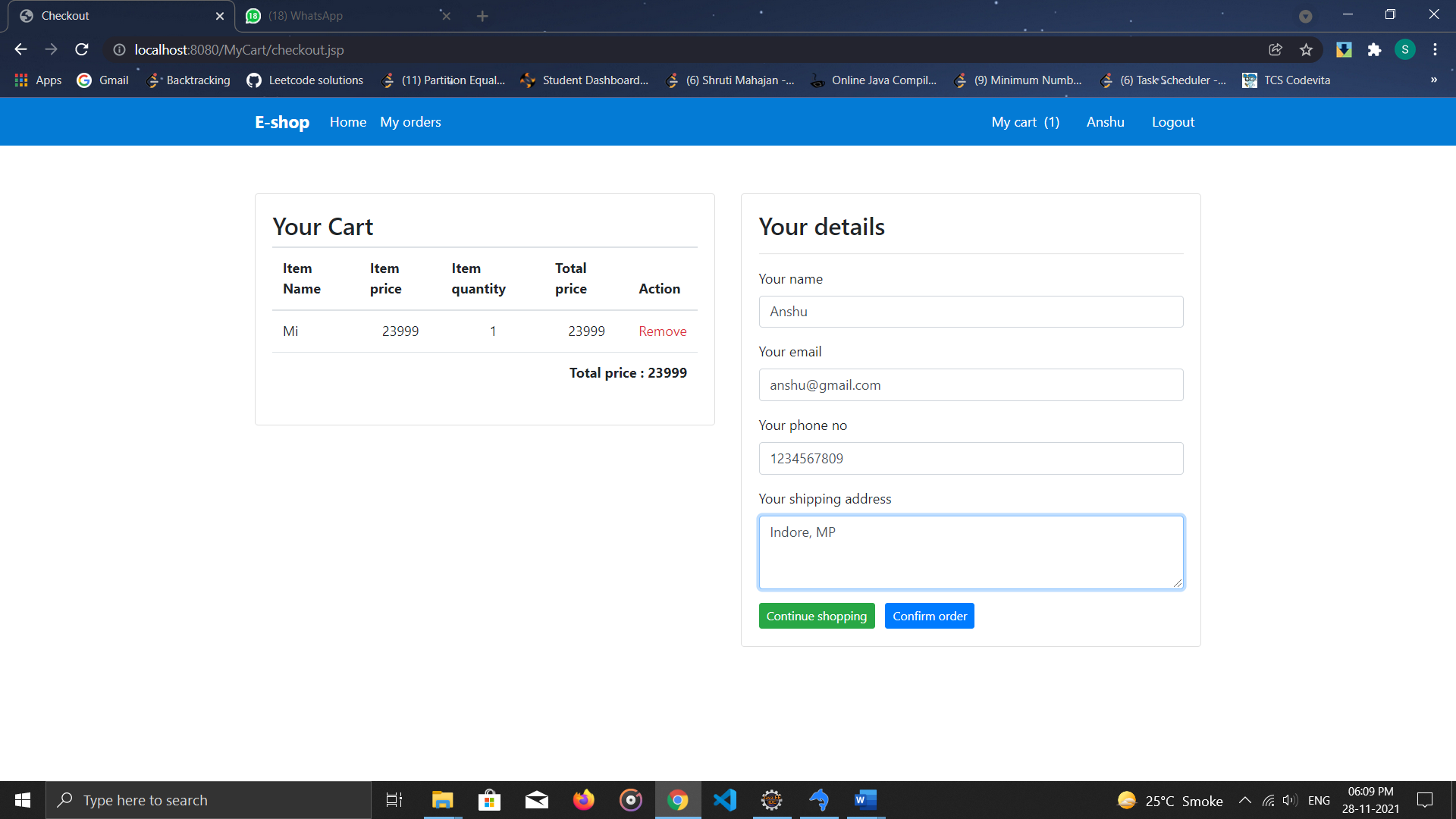Open File Explorer from taskbar

(443, 800)
